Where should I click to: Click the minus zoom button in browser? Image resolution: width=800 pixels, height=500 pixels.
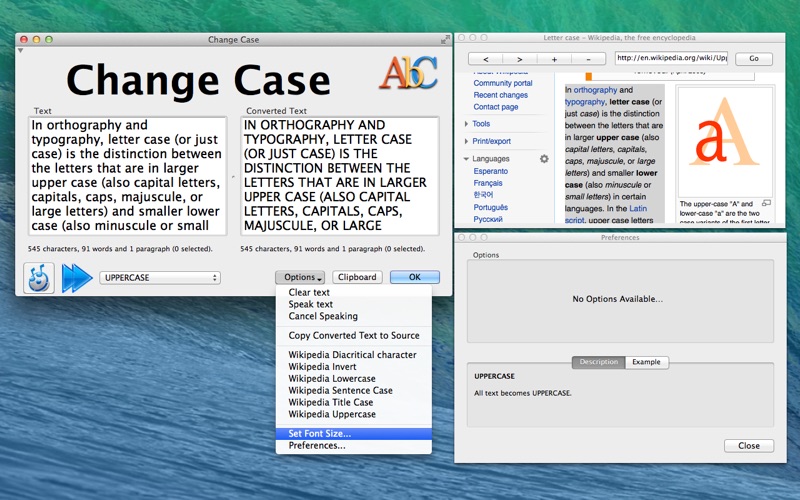(x=588, y=59)
